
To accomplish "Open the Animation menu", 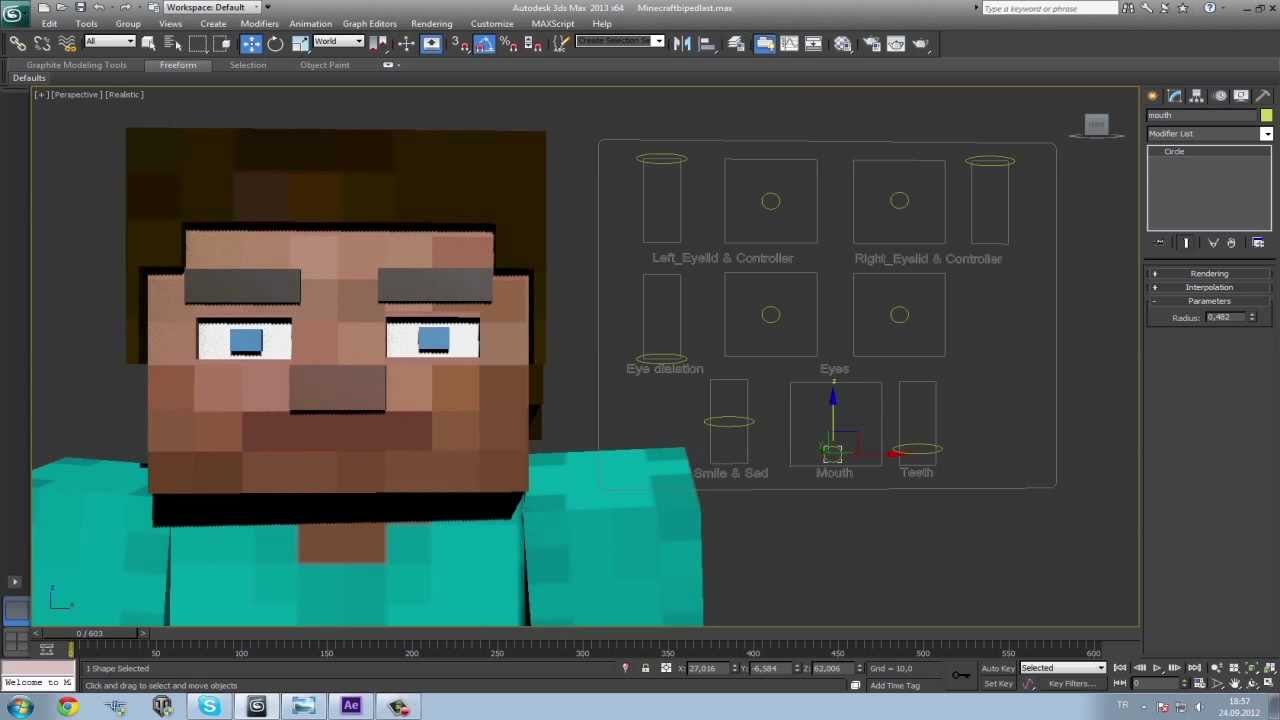I will click(310, 23).
